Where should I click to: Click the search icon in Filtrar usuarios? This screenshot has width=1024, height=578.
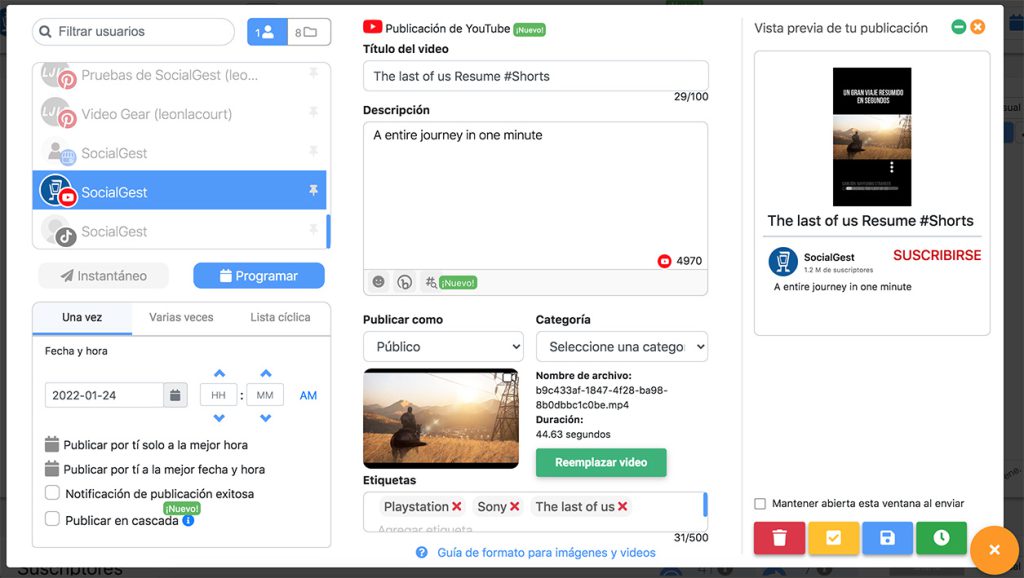45,31
